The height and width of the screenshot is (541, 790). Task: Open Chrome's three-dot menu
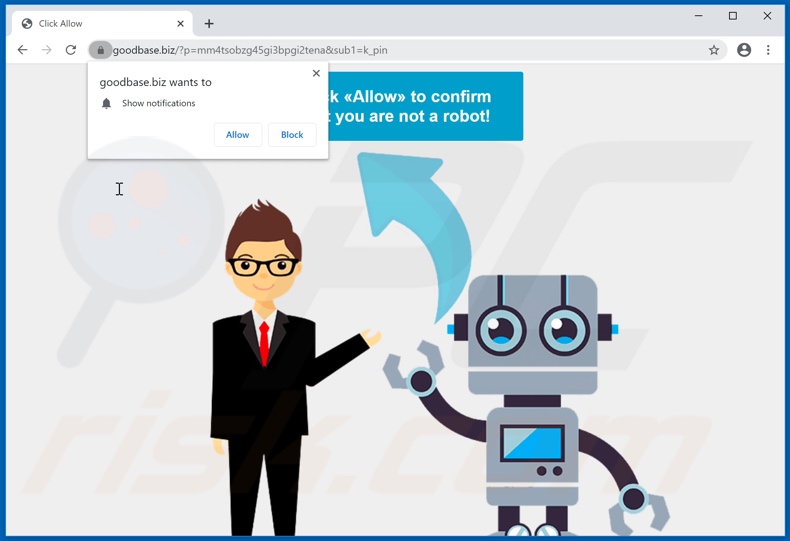(768, 50)
